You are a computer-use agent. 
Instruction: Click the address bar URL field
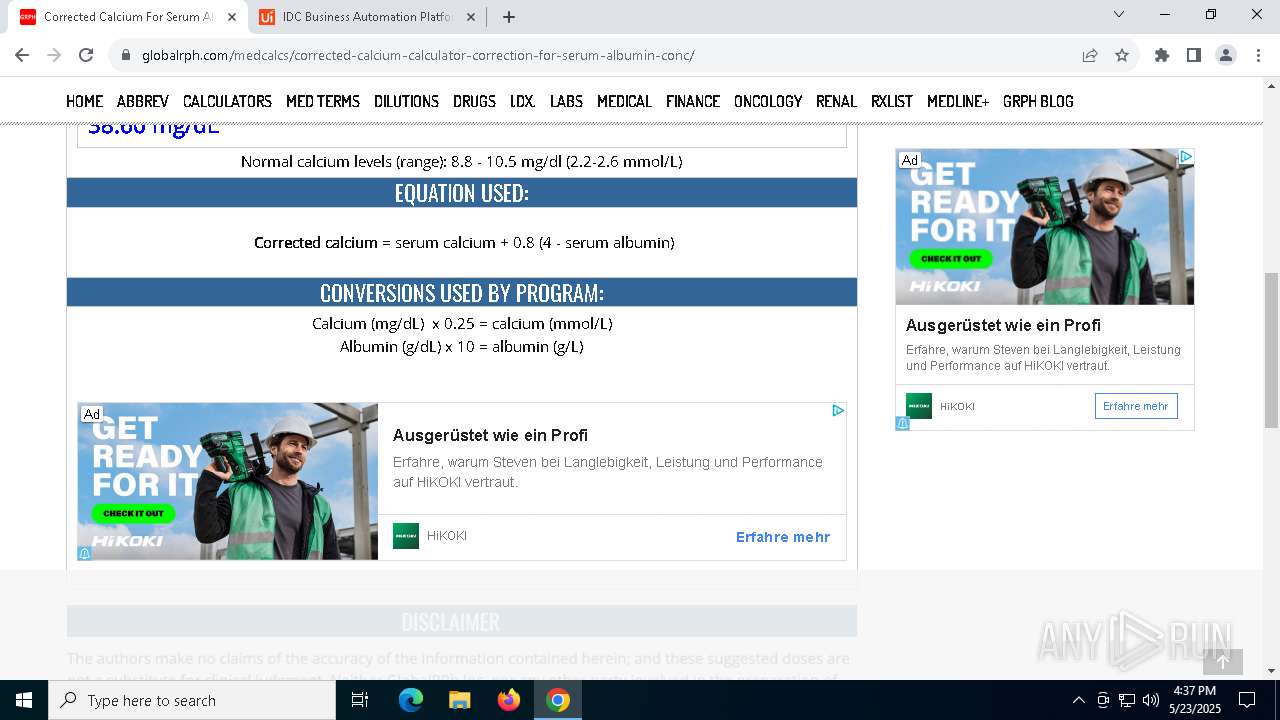[600, 55]
